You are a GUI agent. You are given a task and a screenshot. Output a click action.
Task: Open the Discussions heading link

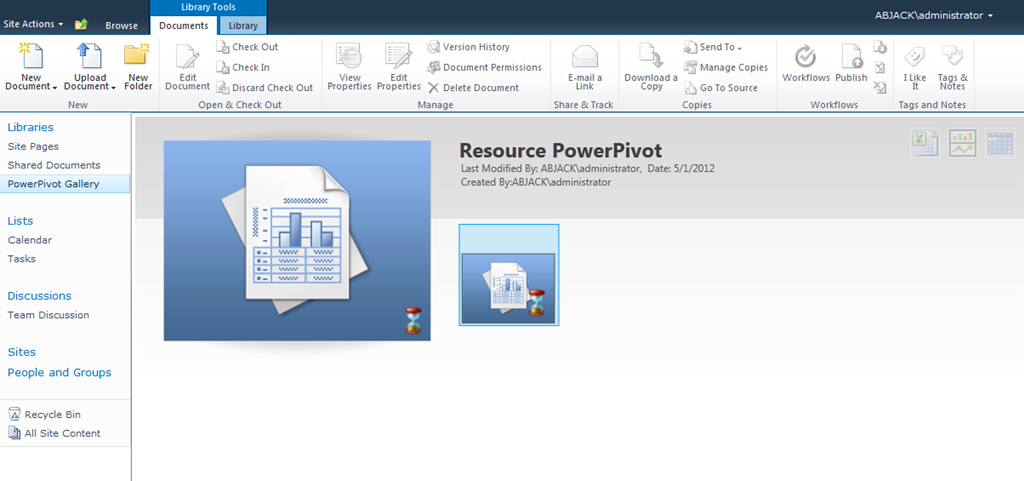pos(39,296)
